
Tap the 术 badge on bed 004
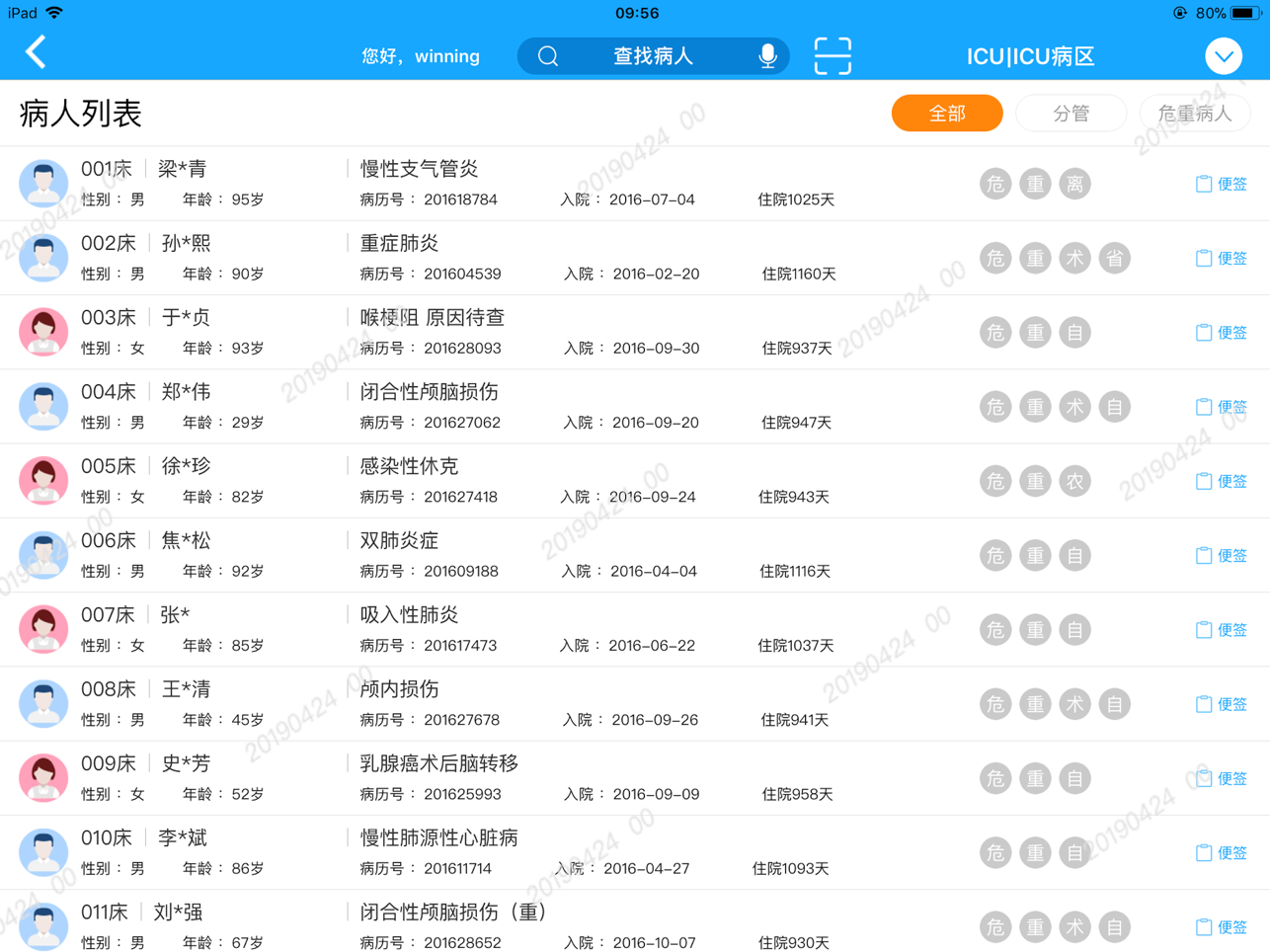[1074, 407]
